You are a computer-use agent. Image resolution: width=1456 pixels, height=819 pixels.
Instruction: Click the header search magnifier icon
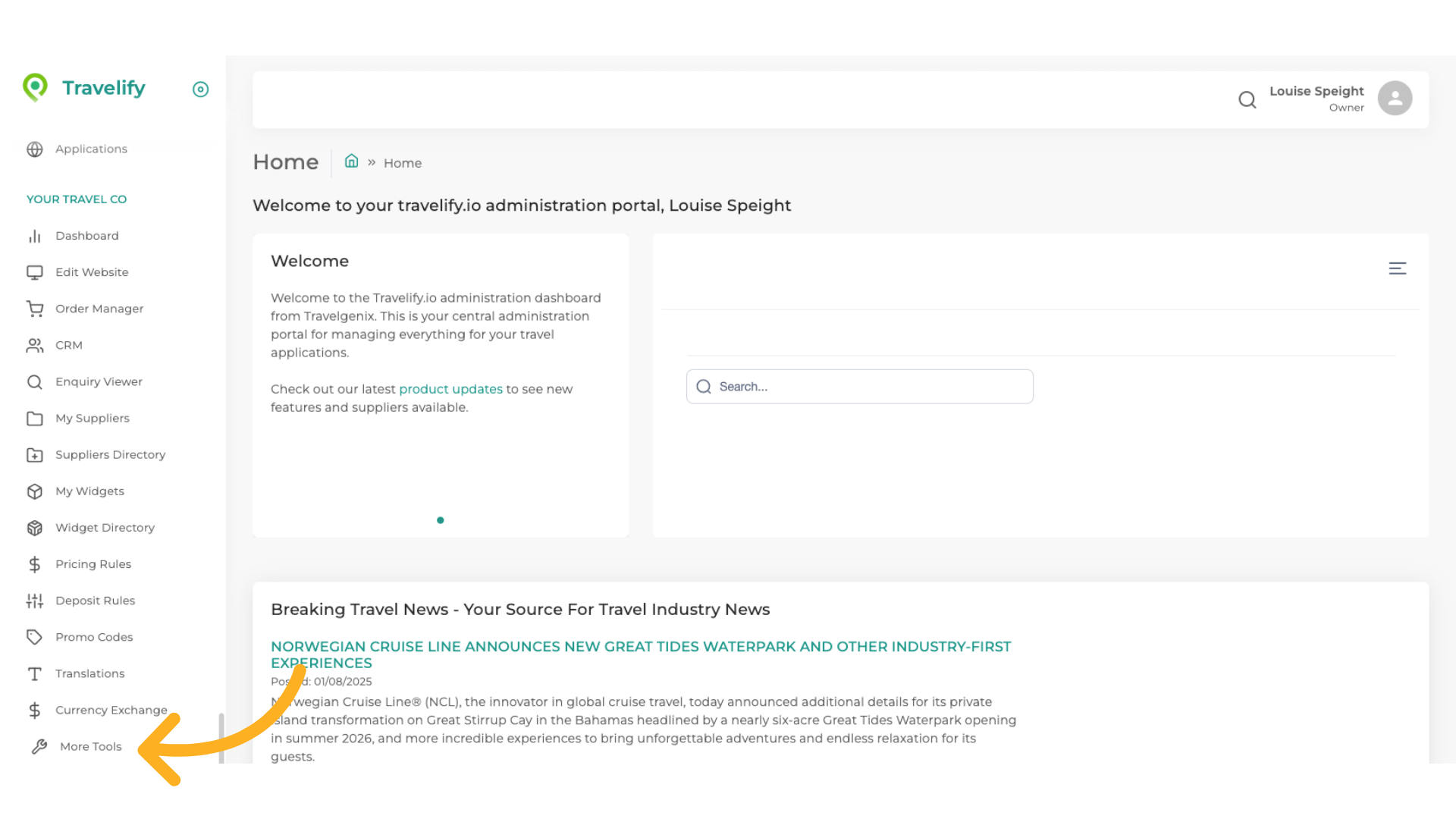pos(1247,99)
